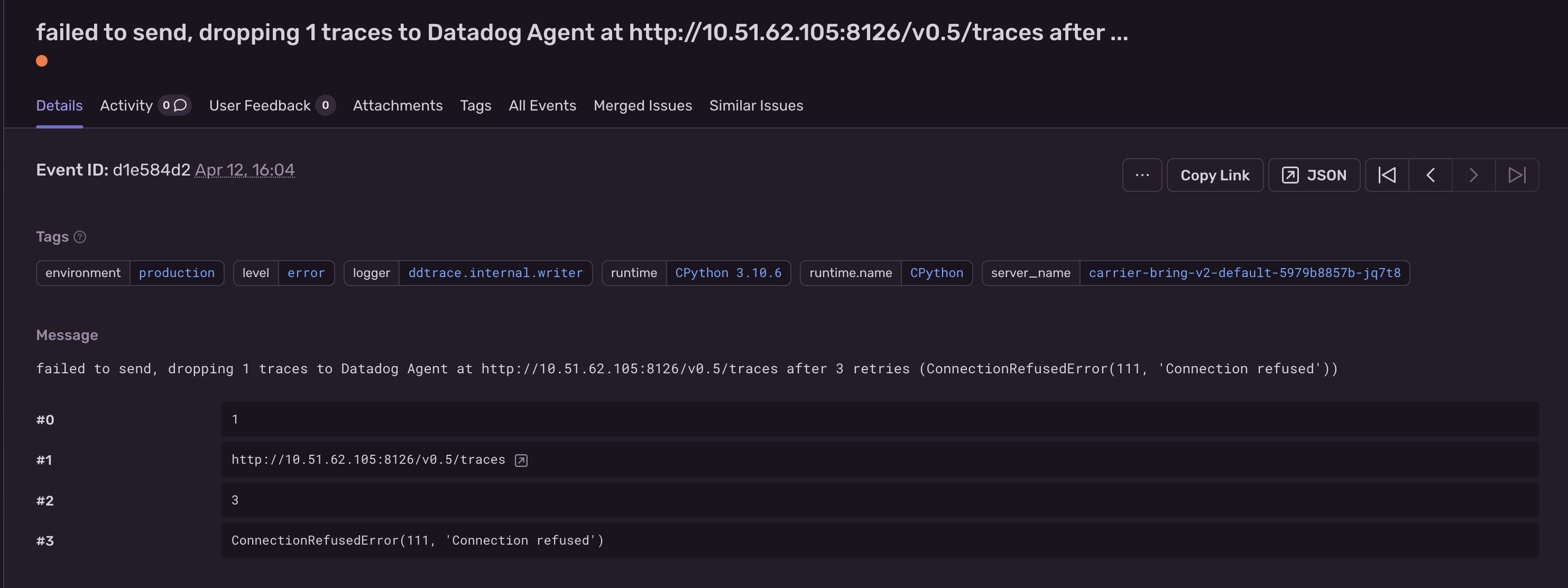Open the event as JSON

(1314, 174)
